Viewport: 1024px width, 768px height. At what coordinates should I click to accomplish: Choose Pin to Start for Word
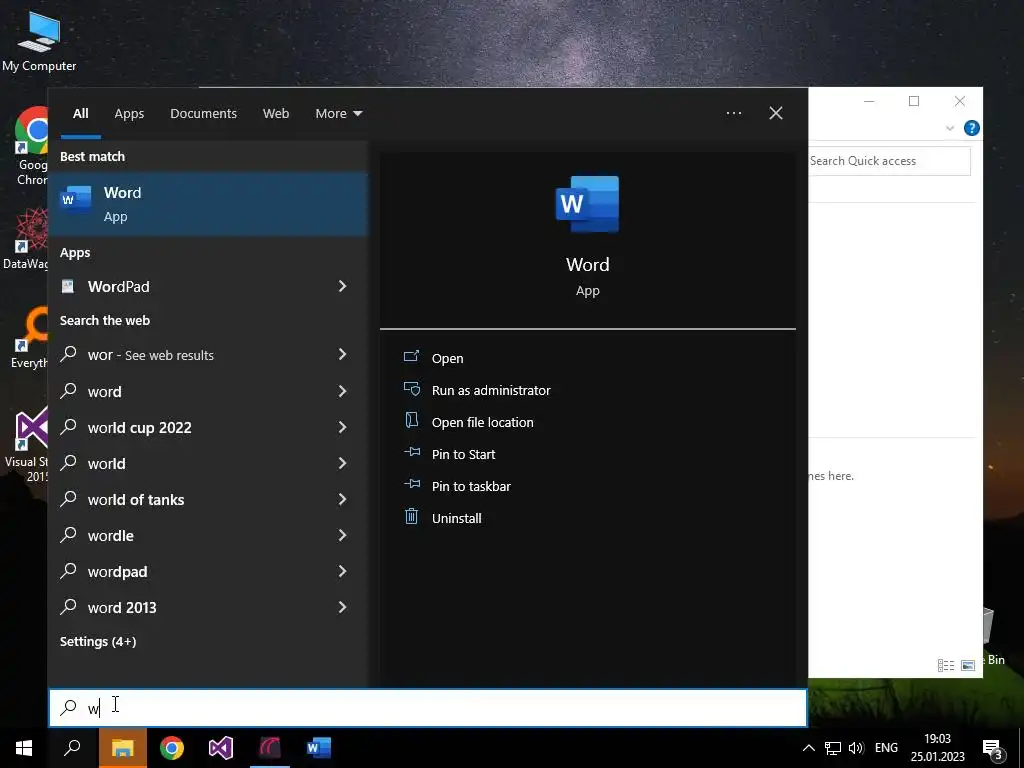(x=464, y=454)
